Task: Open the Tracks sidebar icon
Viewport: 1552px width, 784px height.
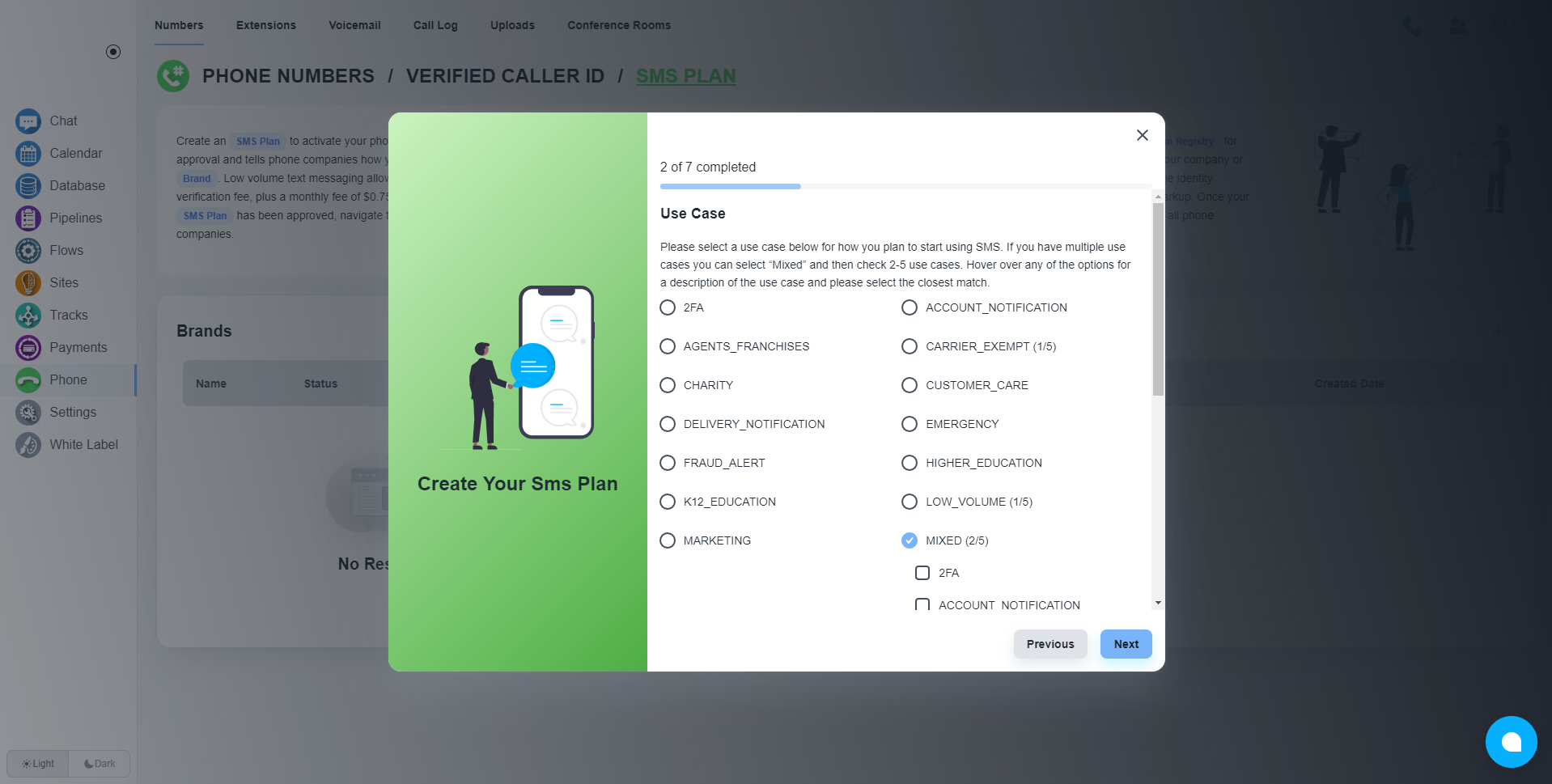Action: coord(28,316)
